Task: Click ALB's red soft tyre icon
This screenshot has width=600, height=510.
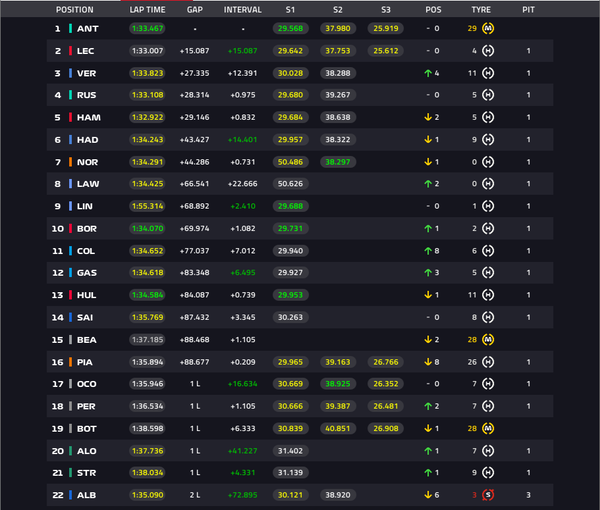Action: pos(488,495)
